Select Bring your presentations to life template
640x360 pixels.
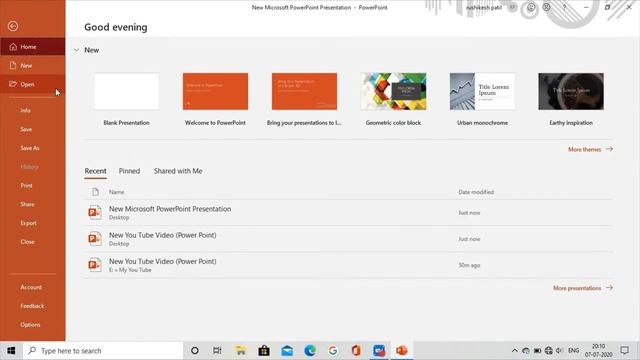pos(304,99)
